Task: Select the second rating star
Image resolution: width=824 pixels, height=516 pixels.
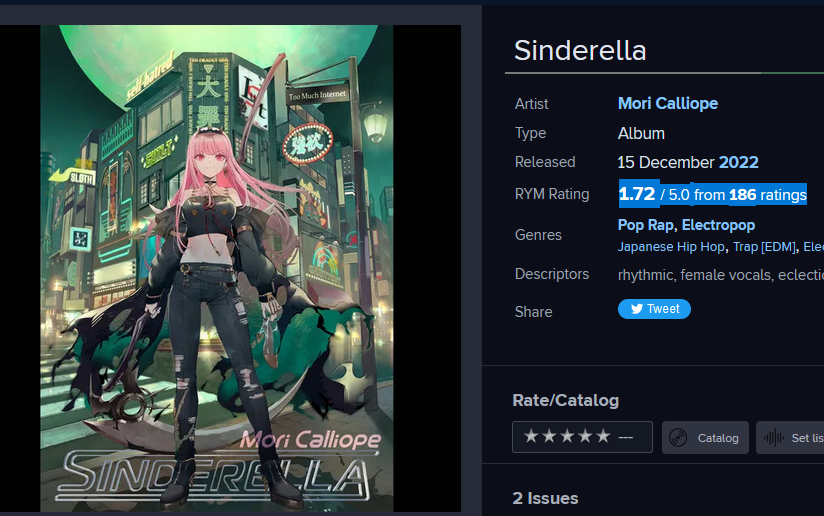Action: point(550,436)
